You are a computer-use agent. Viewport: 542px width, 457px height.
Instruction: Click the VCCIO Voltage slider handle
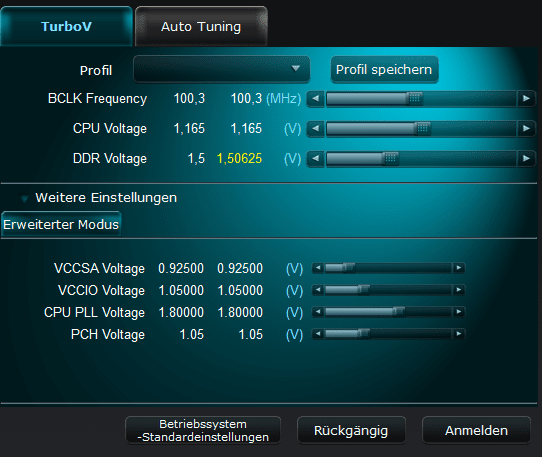click(x=363, y=290)
